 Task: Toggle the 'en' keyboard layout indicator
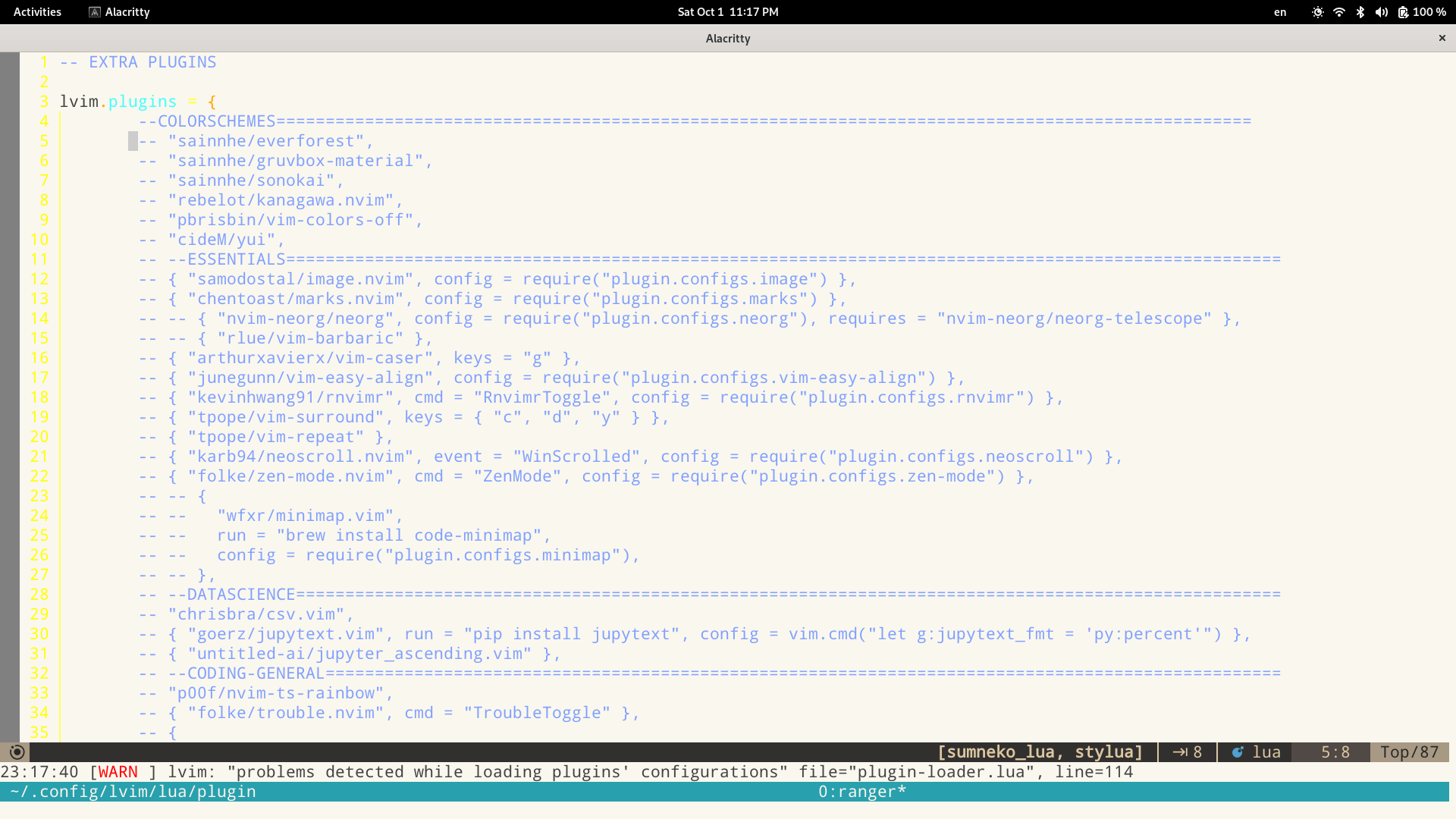point(1280,12)
